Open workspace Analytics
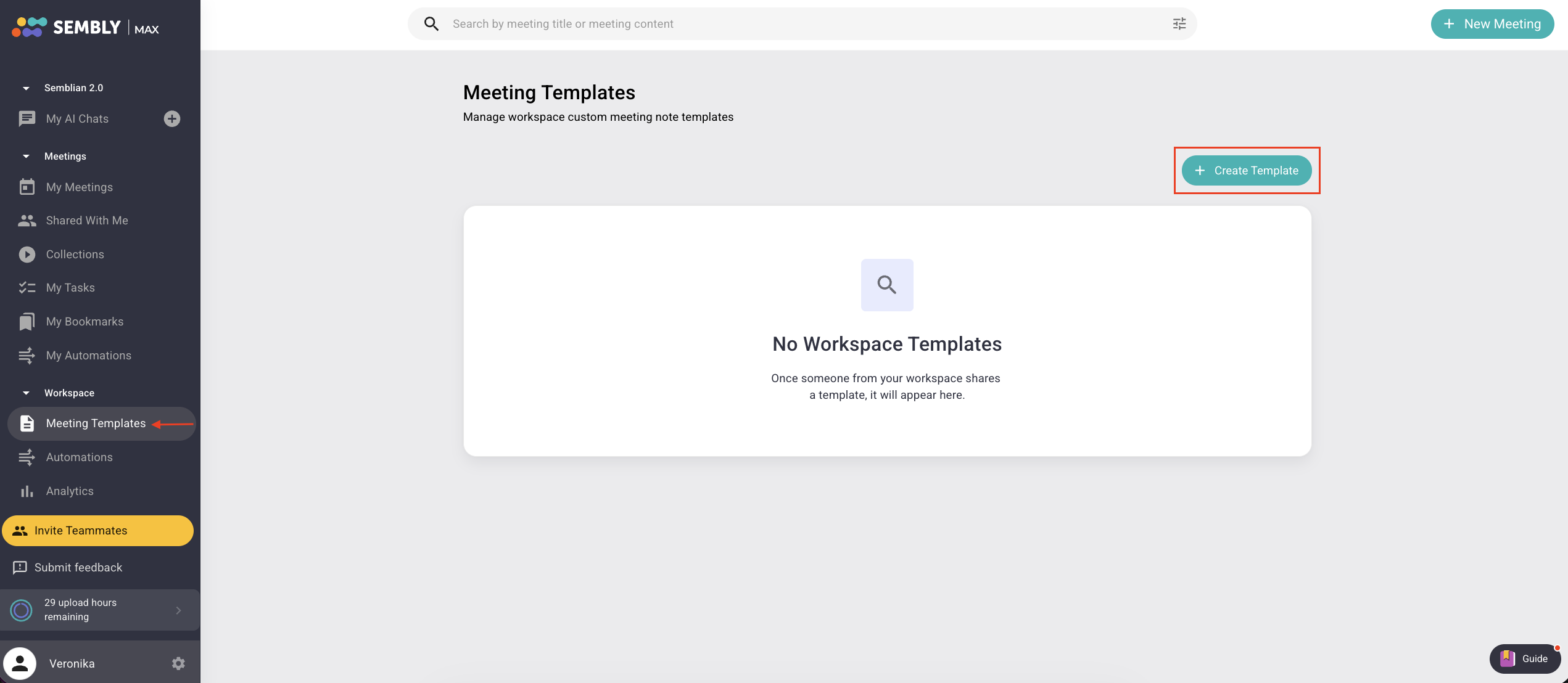Image resolution: width=1568 pixels, height=683 pixels. [70, 491]
